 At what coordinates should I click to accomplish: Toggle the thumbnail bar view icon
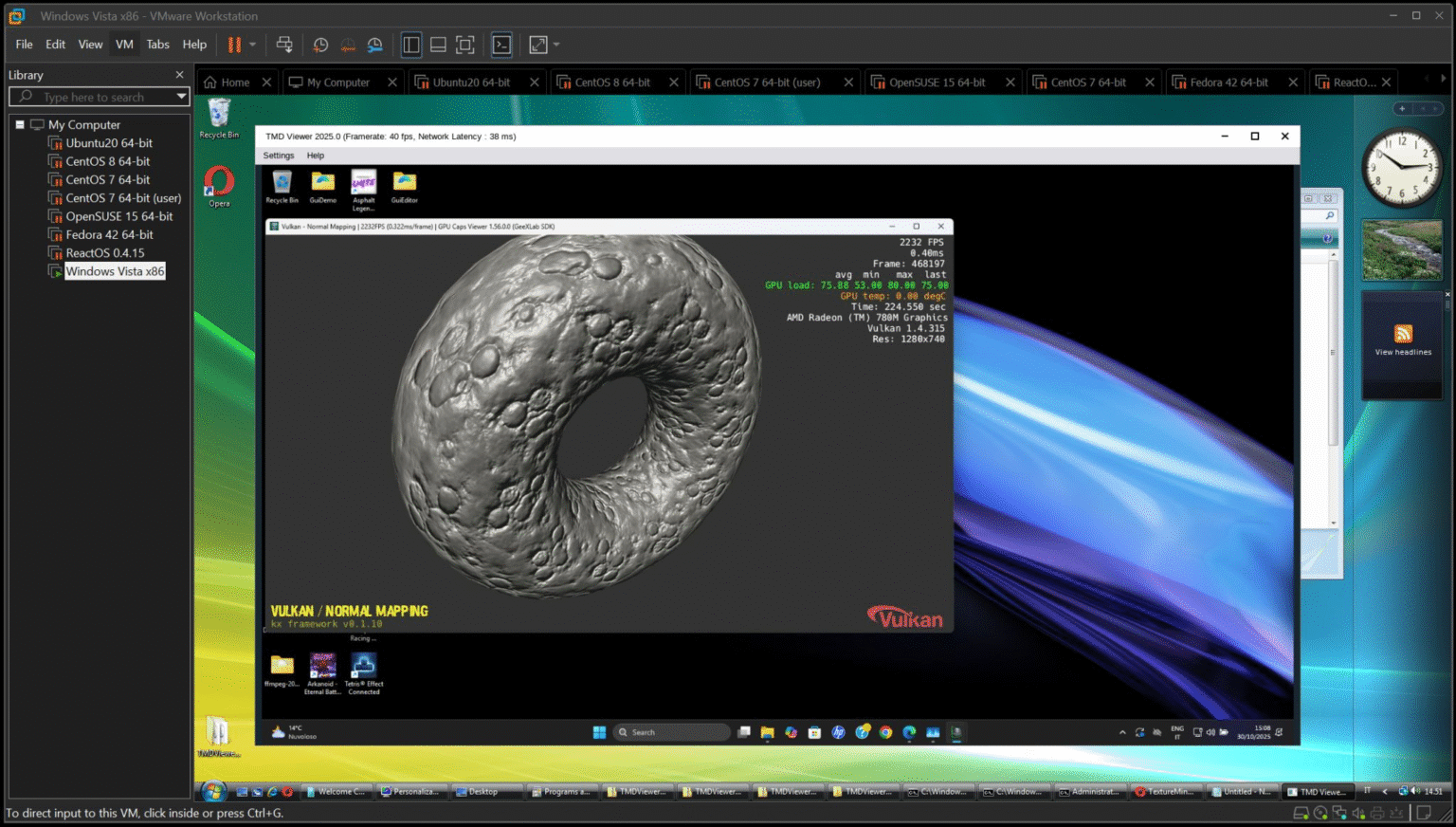pos(438,45)
